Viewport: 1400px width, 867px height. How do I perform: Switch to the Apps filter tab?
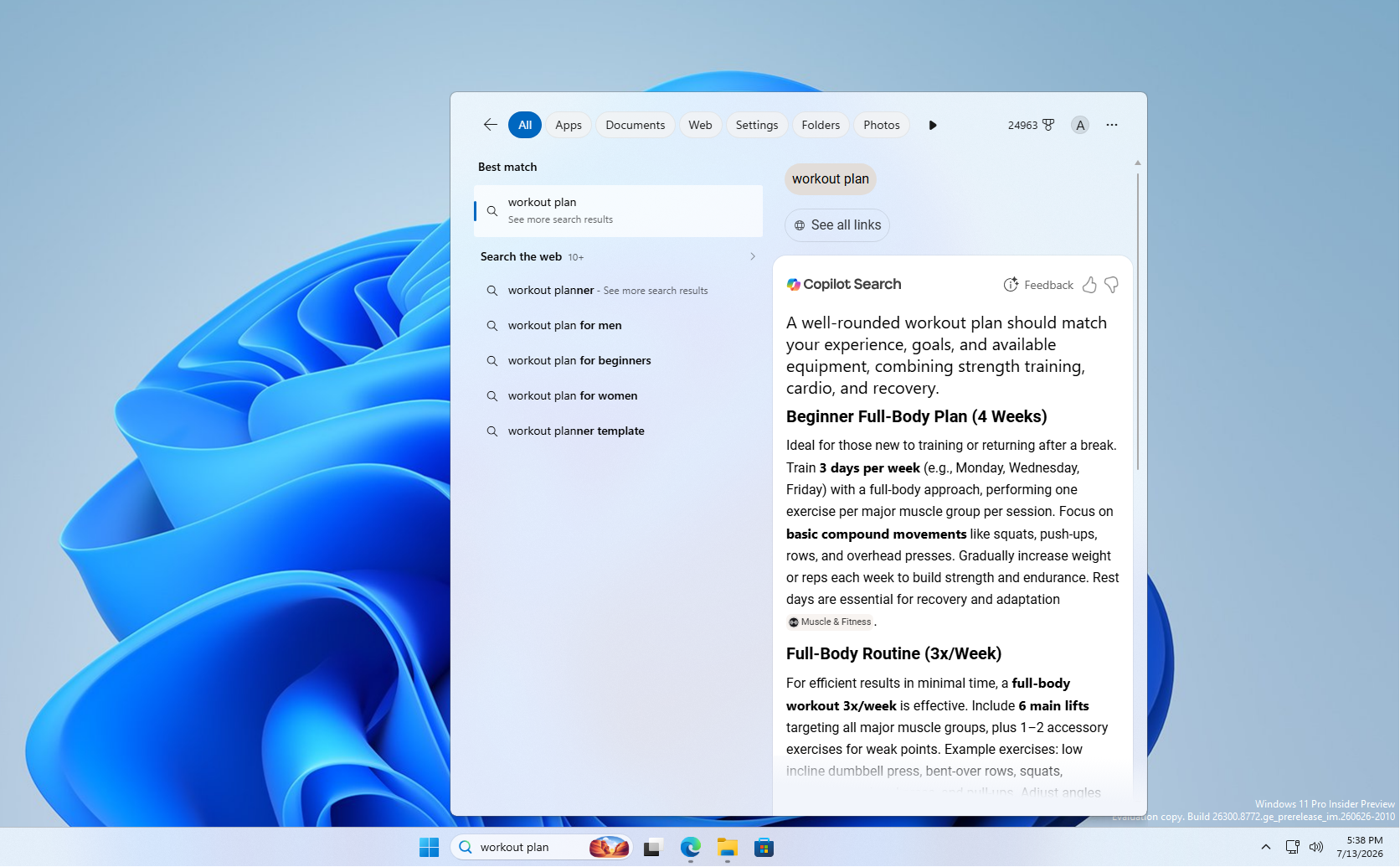569,125
